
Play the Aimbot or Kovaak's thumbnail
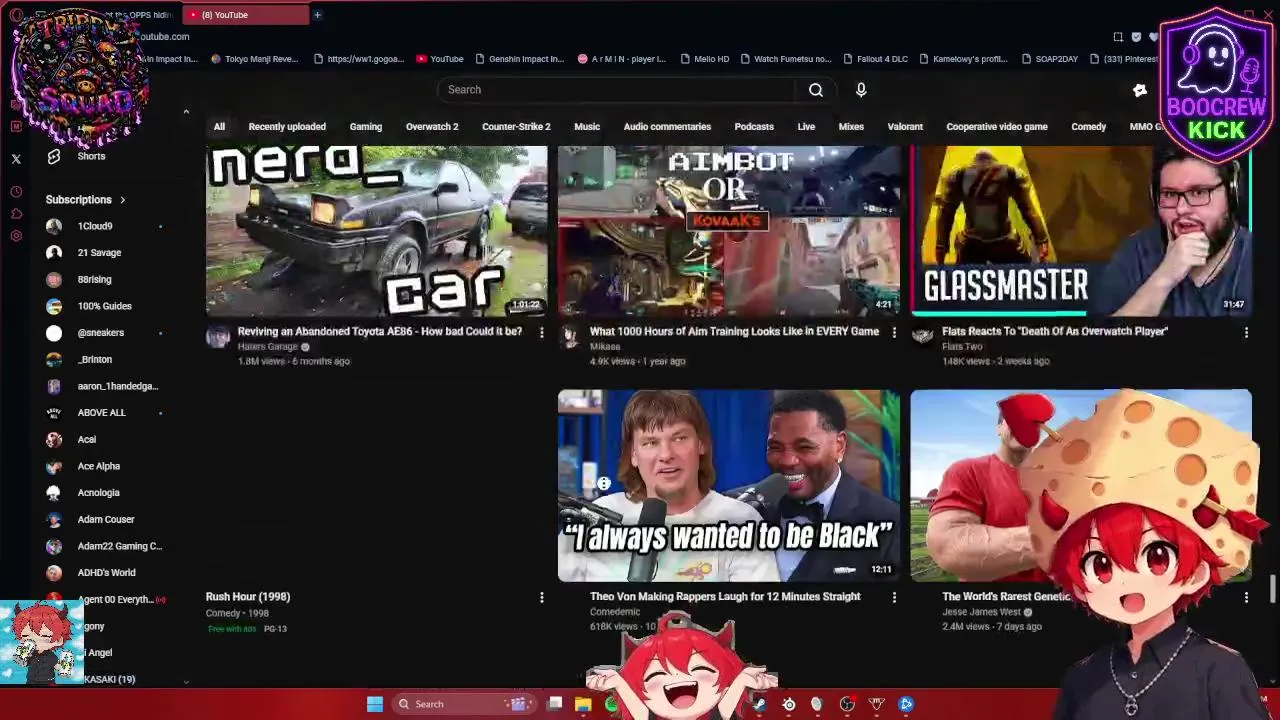[729, 231]
